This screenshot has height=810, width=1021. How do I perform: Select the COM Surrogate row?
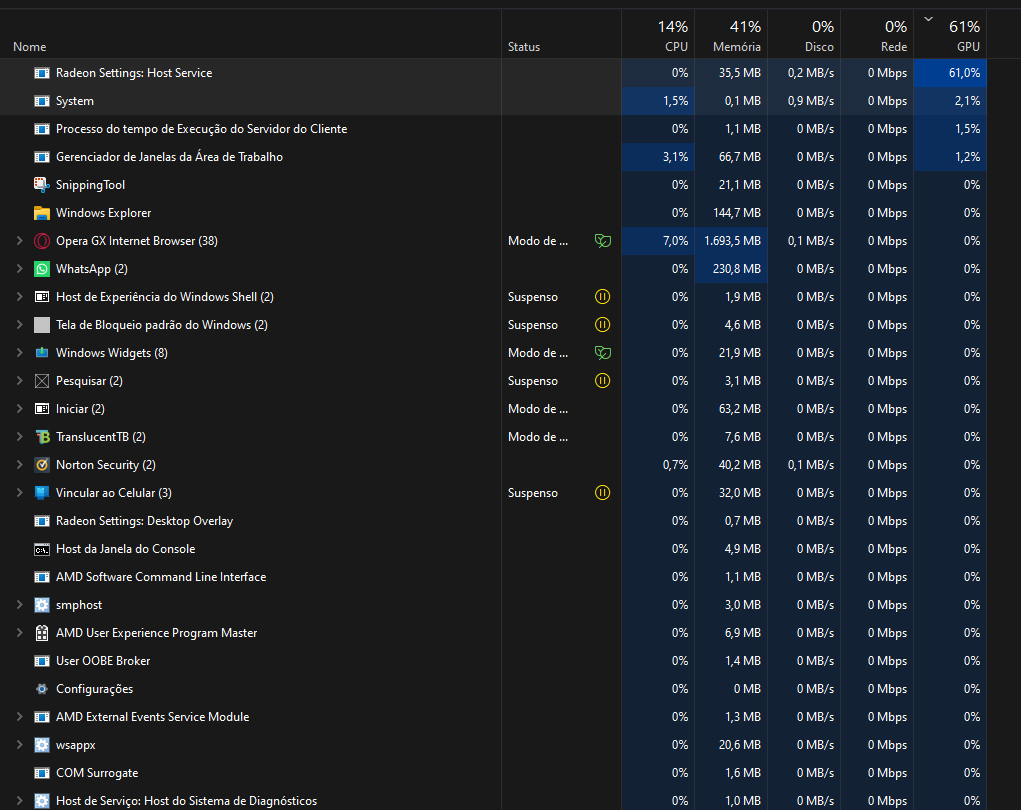(x=493, y=773)
